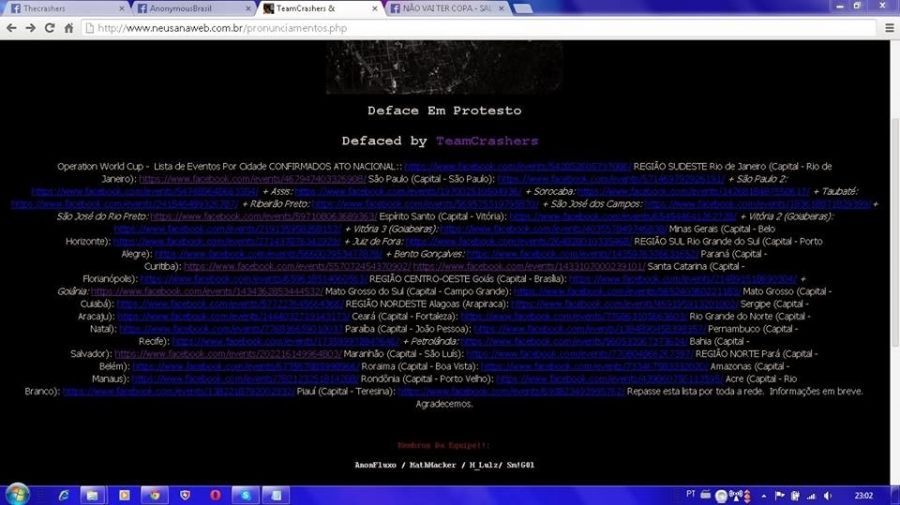
Task: Reload the page with the refresh icon
Action: (x=49, y=28)
